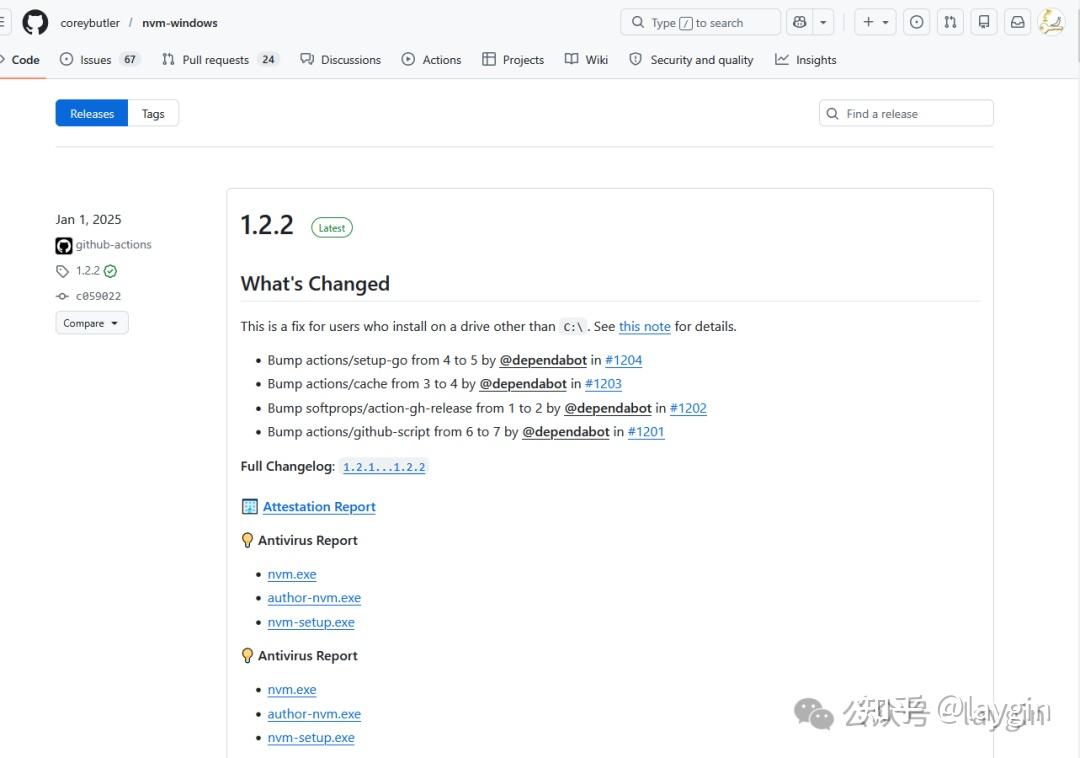Open author-nvm.exe in second Antivirus Report
This screenshot has width=1080, height=758.
point(313,714)
